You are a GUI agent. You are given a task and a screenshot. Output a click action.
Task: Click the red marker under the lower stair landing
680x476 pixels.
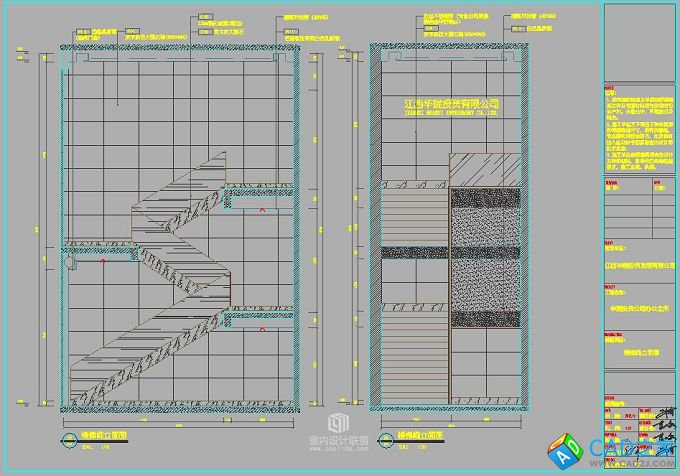(x=261, y=328)
